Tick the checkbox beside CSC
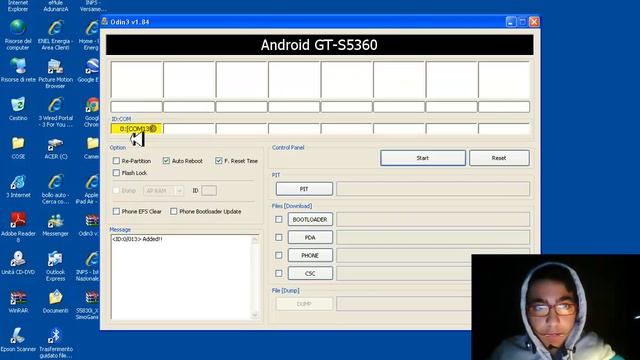This screenshot has width=640, height=360. [279, 273]
